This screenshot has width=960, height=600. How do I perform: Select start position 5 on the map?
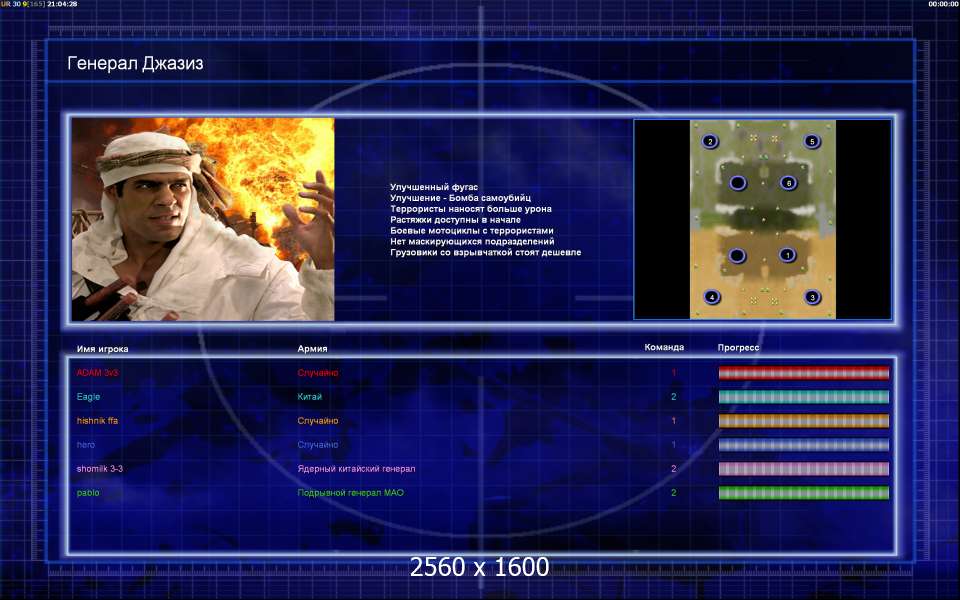(812, 141)
